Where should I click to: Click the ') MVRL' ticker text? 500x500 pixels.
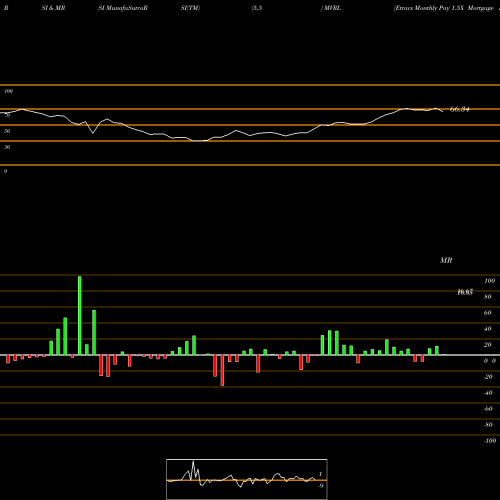pos(331,8)
